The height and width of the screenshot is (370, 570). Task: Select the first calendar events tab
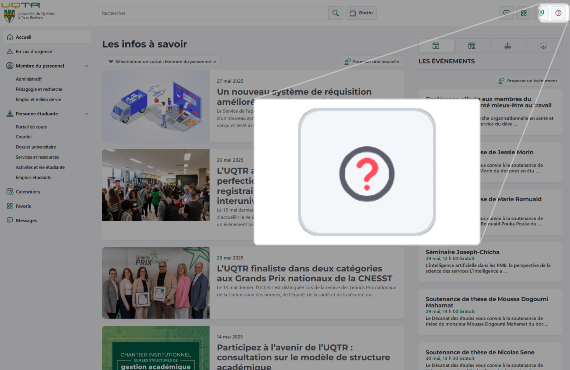pos(436,46)
